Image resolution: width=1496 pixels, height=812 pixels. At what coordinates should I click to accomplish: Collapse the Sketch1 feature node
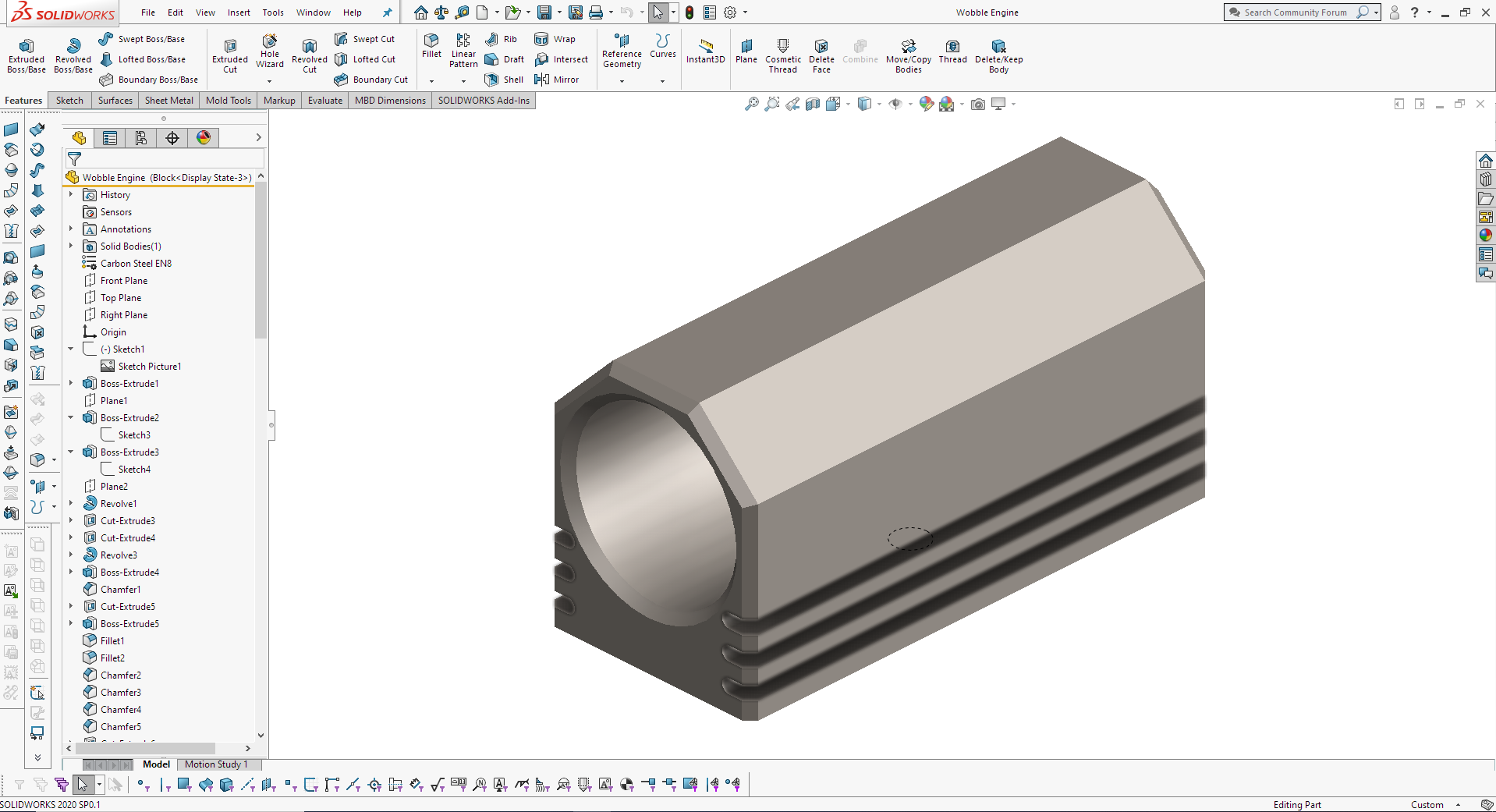click(70, 349)
